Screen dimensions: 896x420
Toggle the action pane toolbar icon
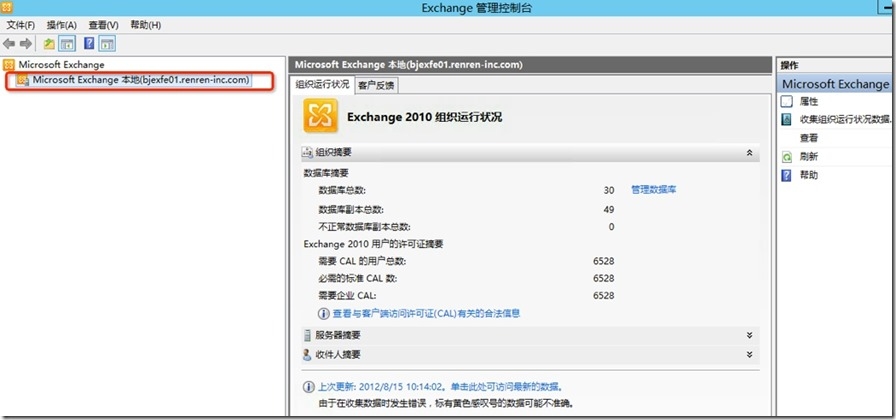pos(107,44)
